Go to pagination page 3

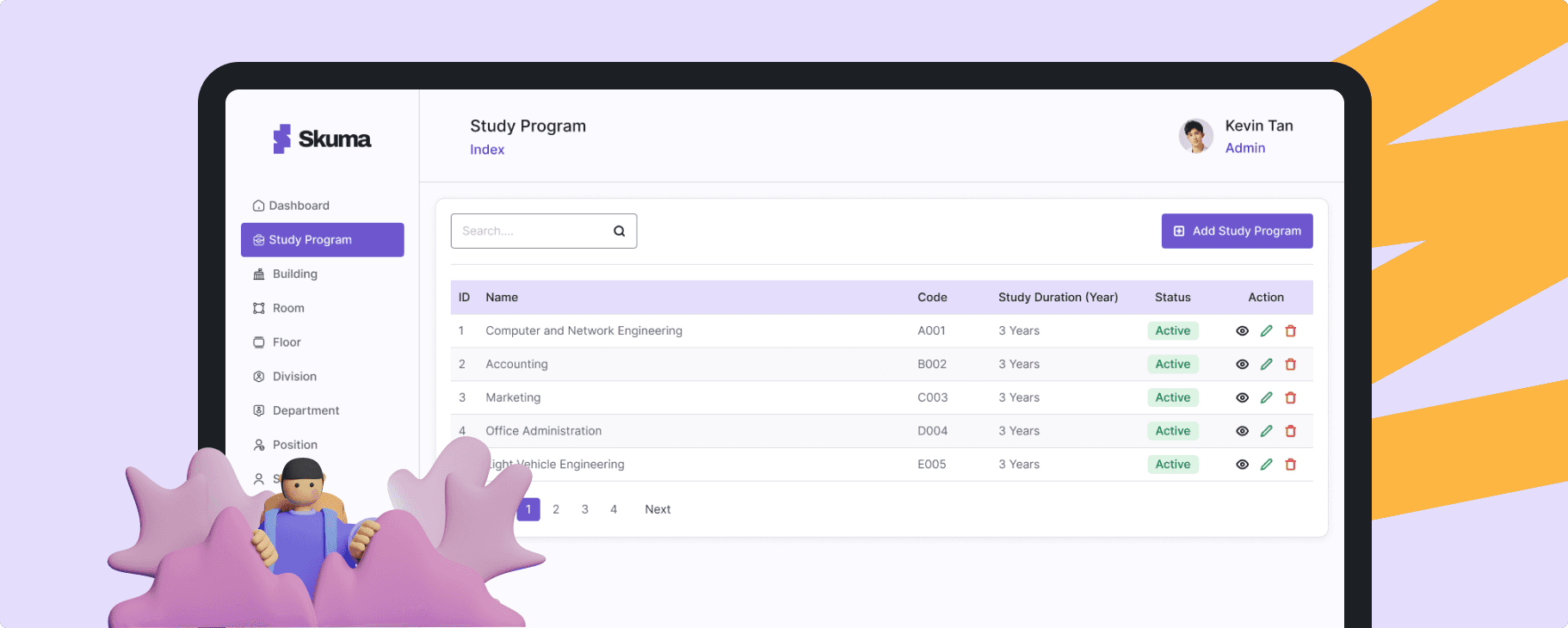(585, 509)
